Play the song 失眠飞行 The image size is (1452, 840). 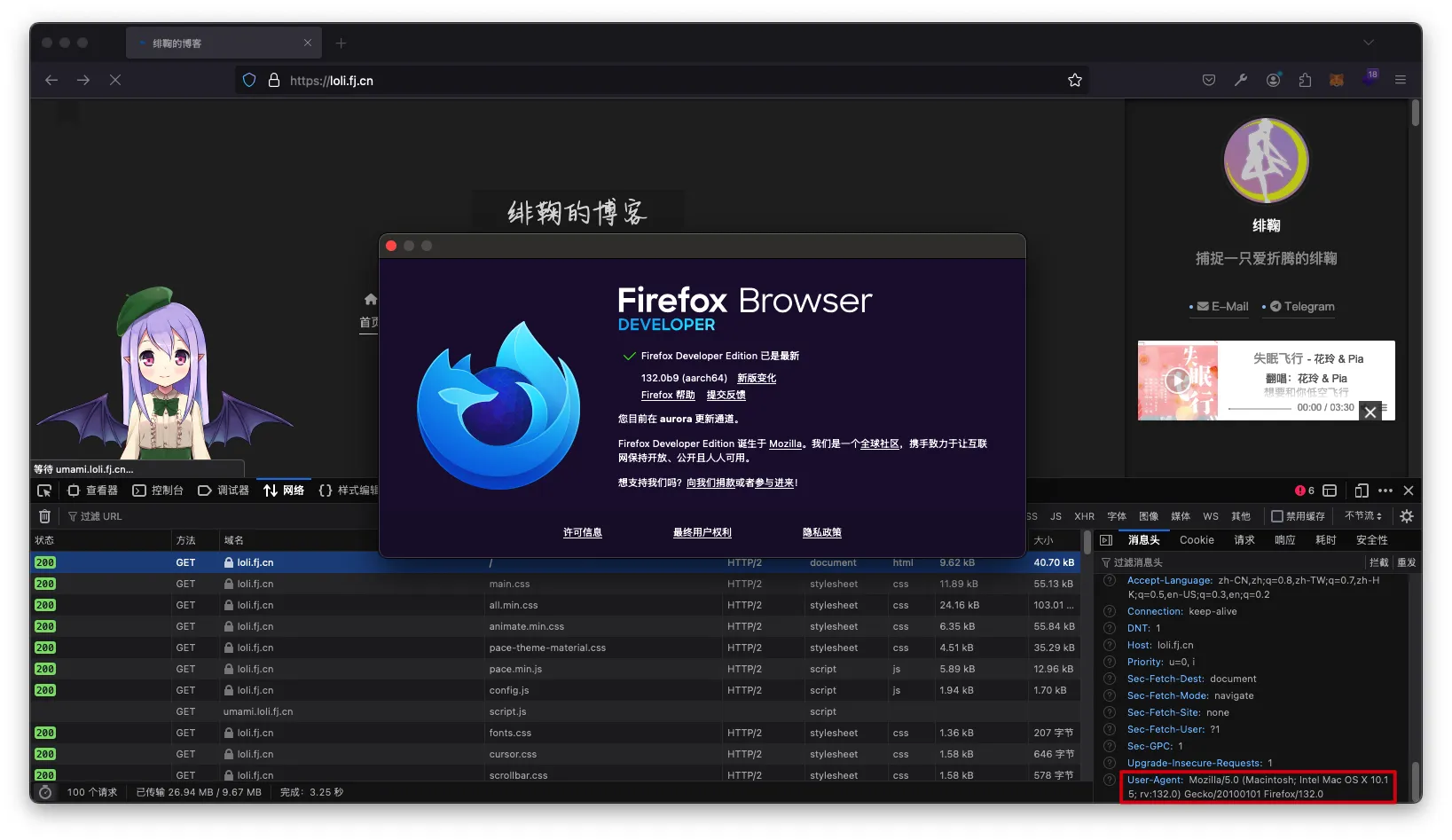1178,381
